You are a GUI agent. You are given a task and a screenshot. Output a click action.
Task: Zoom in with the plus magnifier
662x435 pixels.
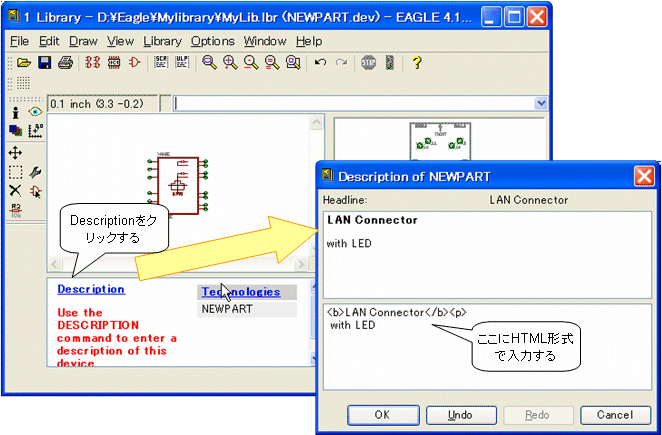click(230, 63)
